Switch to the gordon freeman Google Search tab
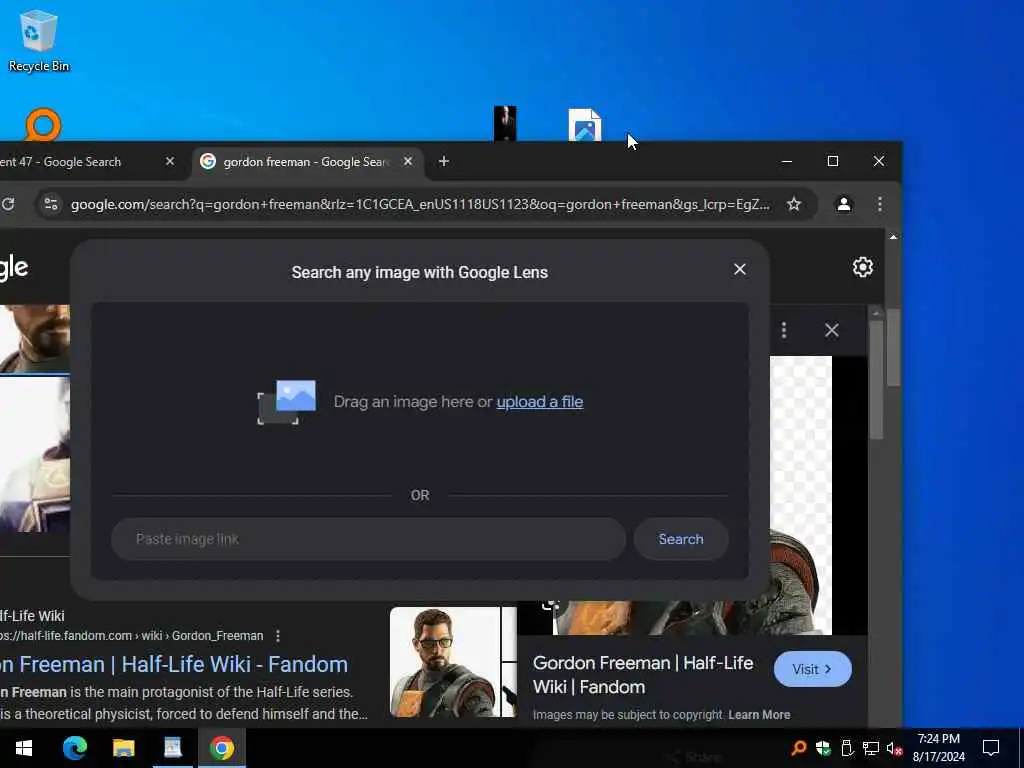The width and height of the screenshot is (1024, 768). pyautogui.click(x=305, y=161)
